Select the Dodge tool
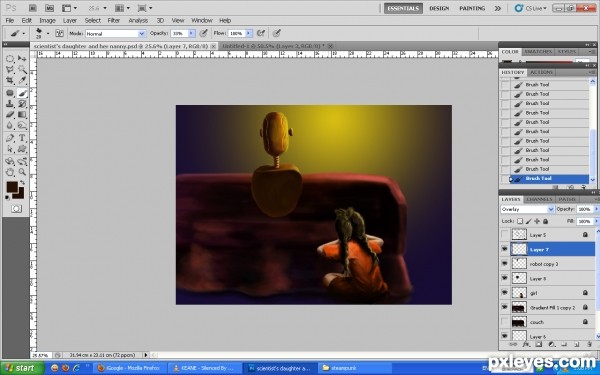 pyautogui.click(x=22, y=126)
